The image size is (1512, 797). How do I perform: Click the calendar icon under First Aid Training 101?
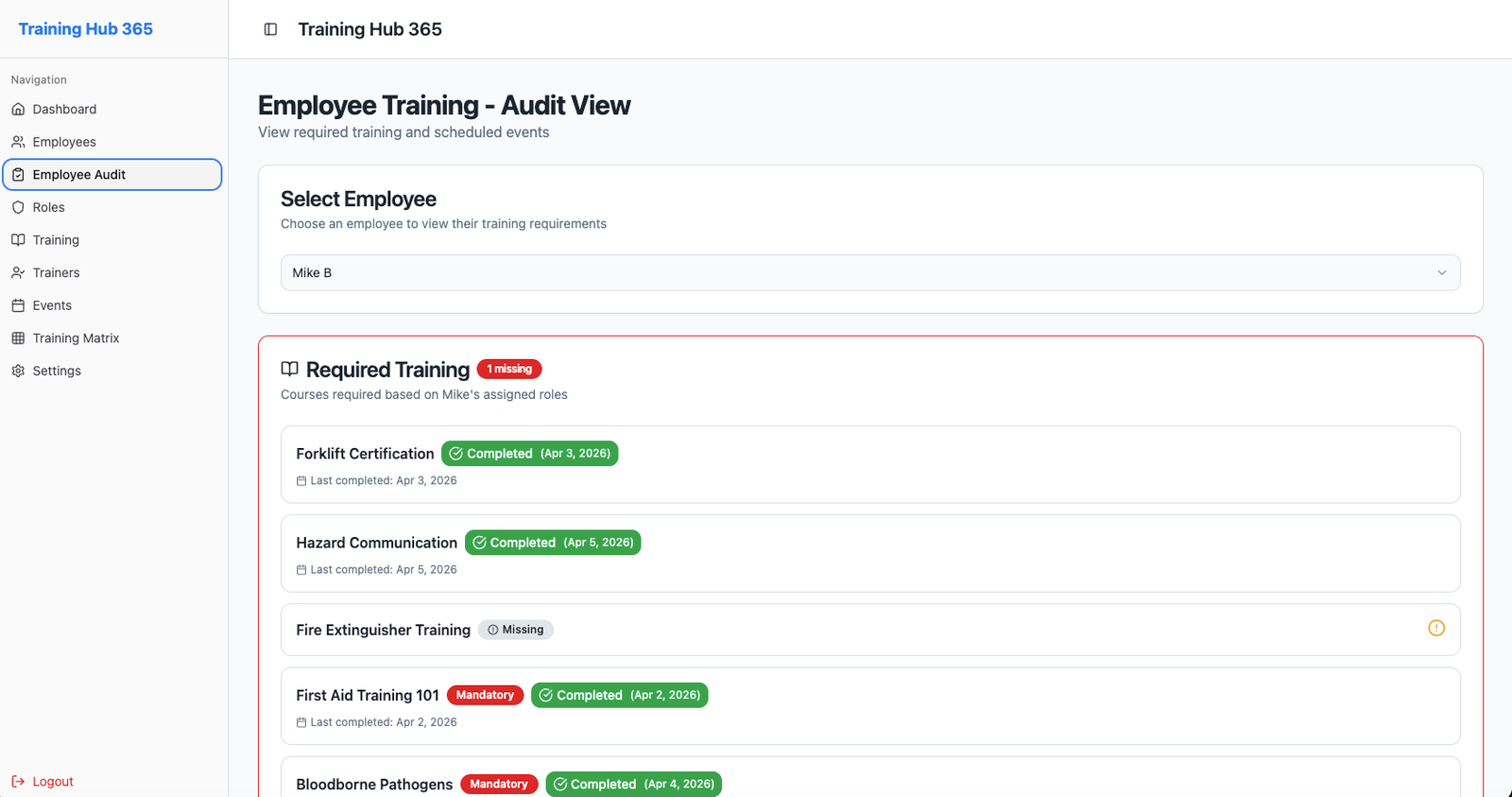301,722
